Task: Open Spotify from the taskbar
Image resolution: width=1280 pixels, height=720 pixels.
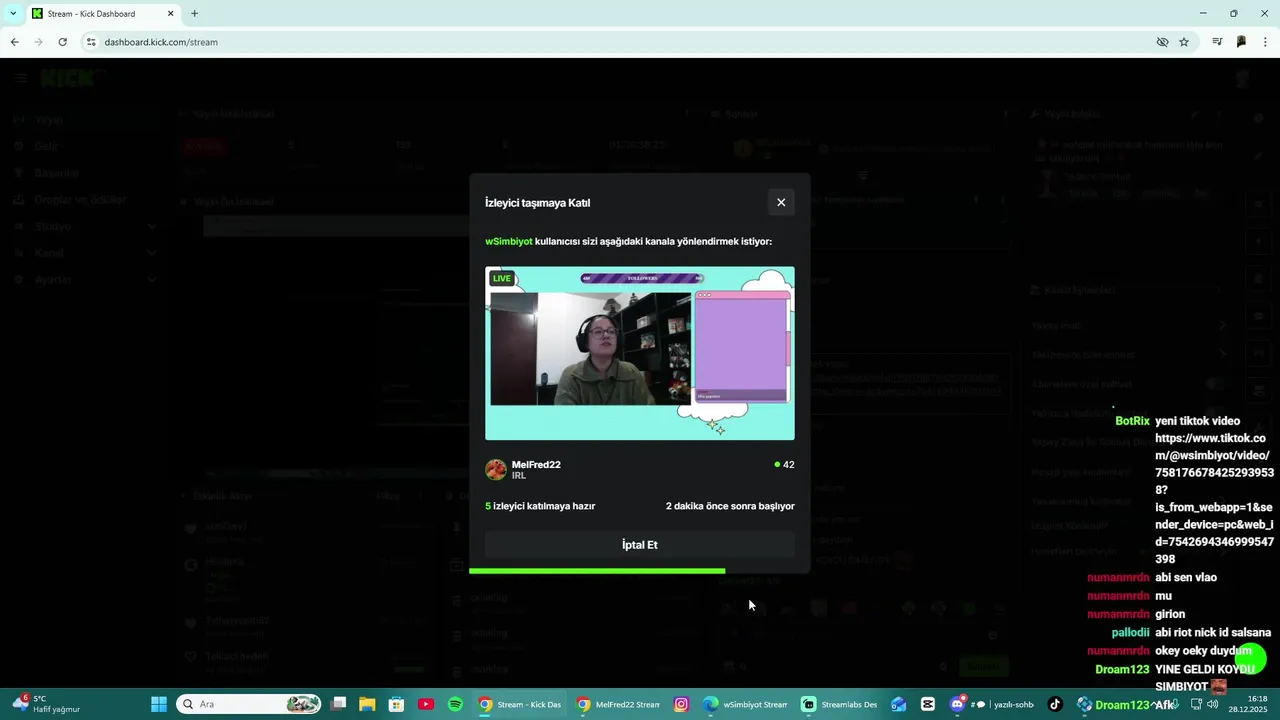Action: pyautogui.click(x=455, y=704)
